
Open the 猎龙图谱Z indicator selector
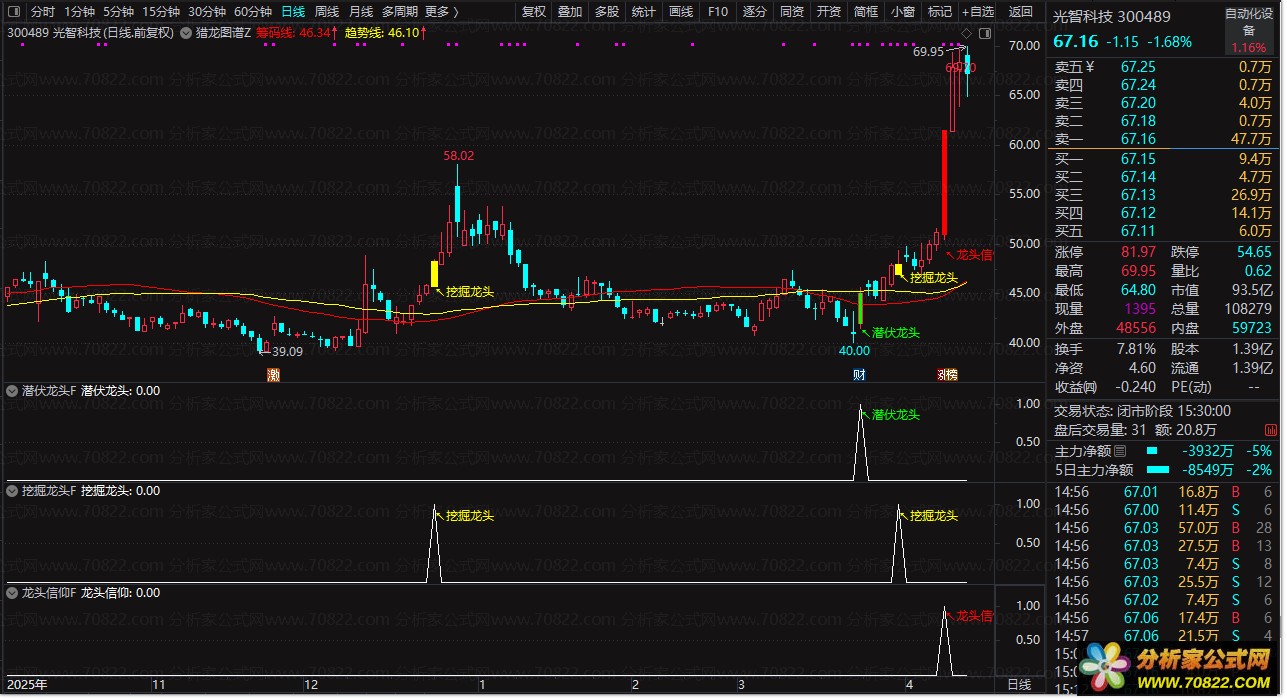coord(223,33)
